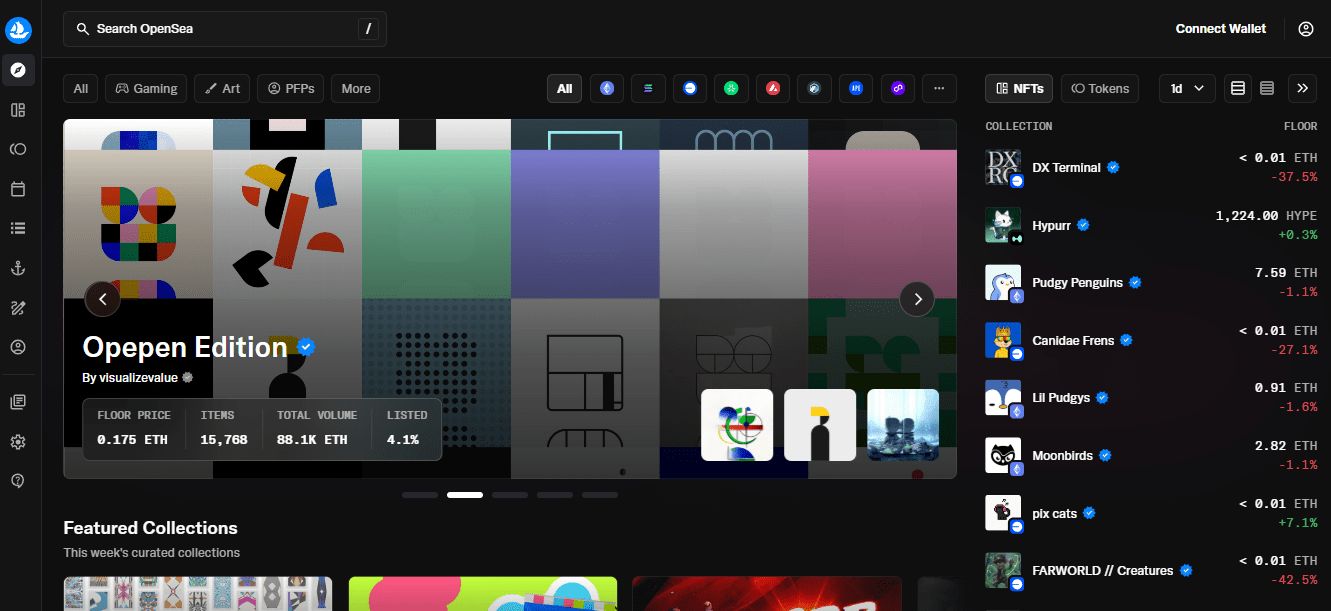Click the anchor icon in the sidebar
This screenshot has height=611, width=1331.
(x=18, y=268)
